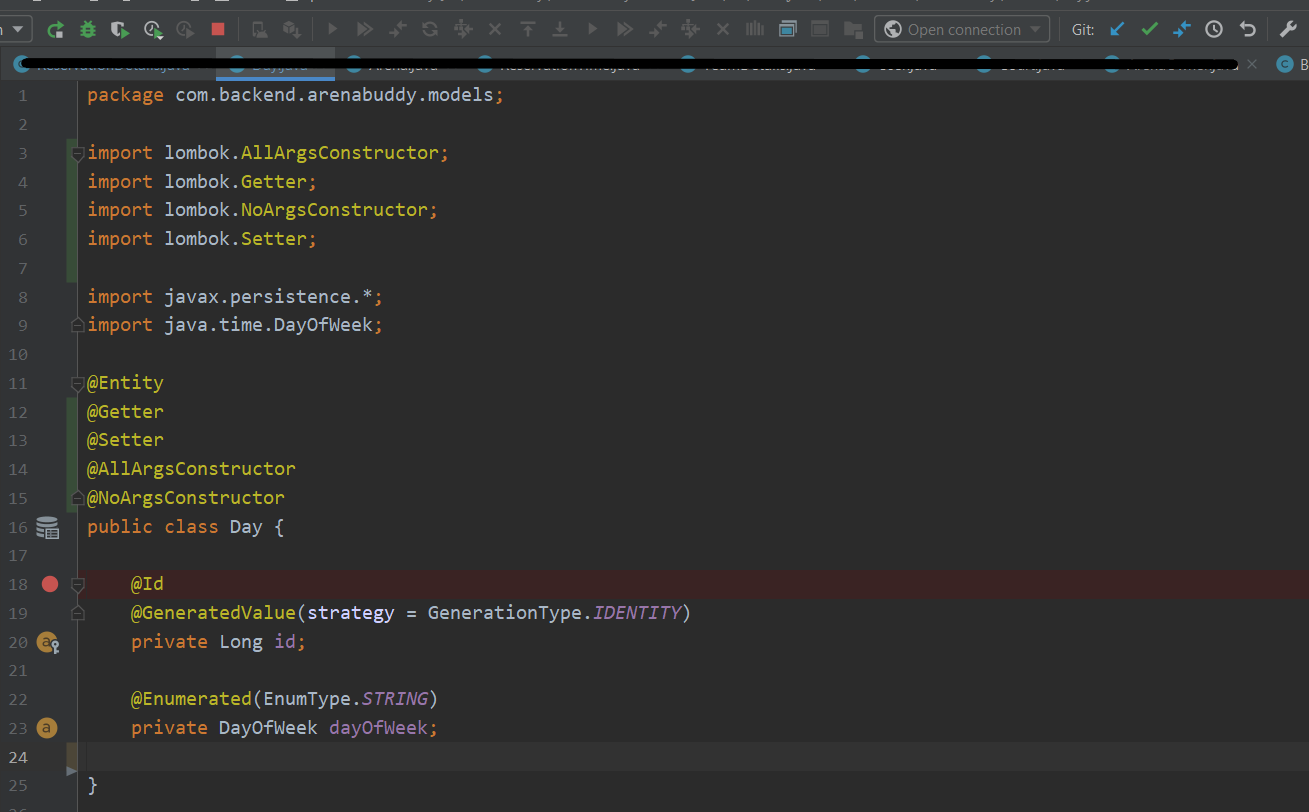Collapse the annotations fold marker at @Entity
1309x812 pixels.
pyautogui.click(x=77, y=383)
